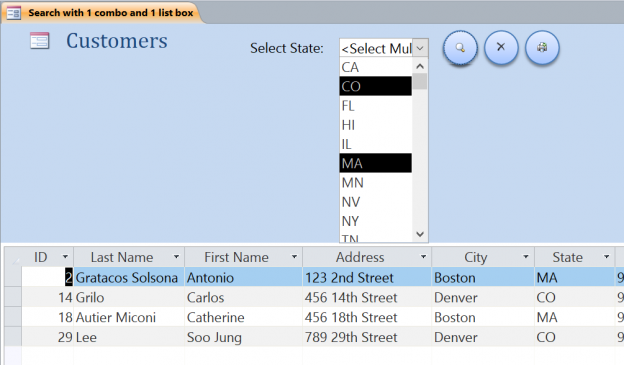Click the magnifier search button
Viewport: 624px width, 365px height.
click(460, 48)
